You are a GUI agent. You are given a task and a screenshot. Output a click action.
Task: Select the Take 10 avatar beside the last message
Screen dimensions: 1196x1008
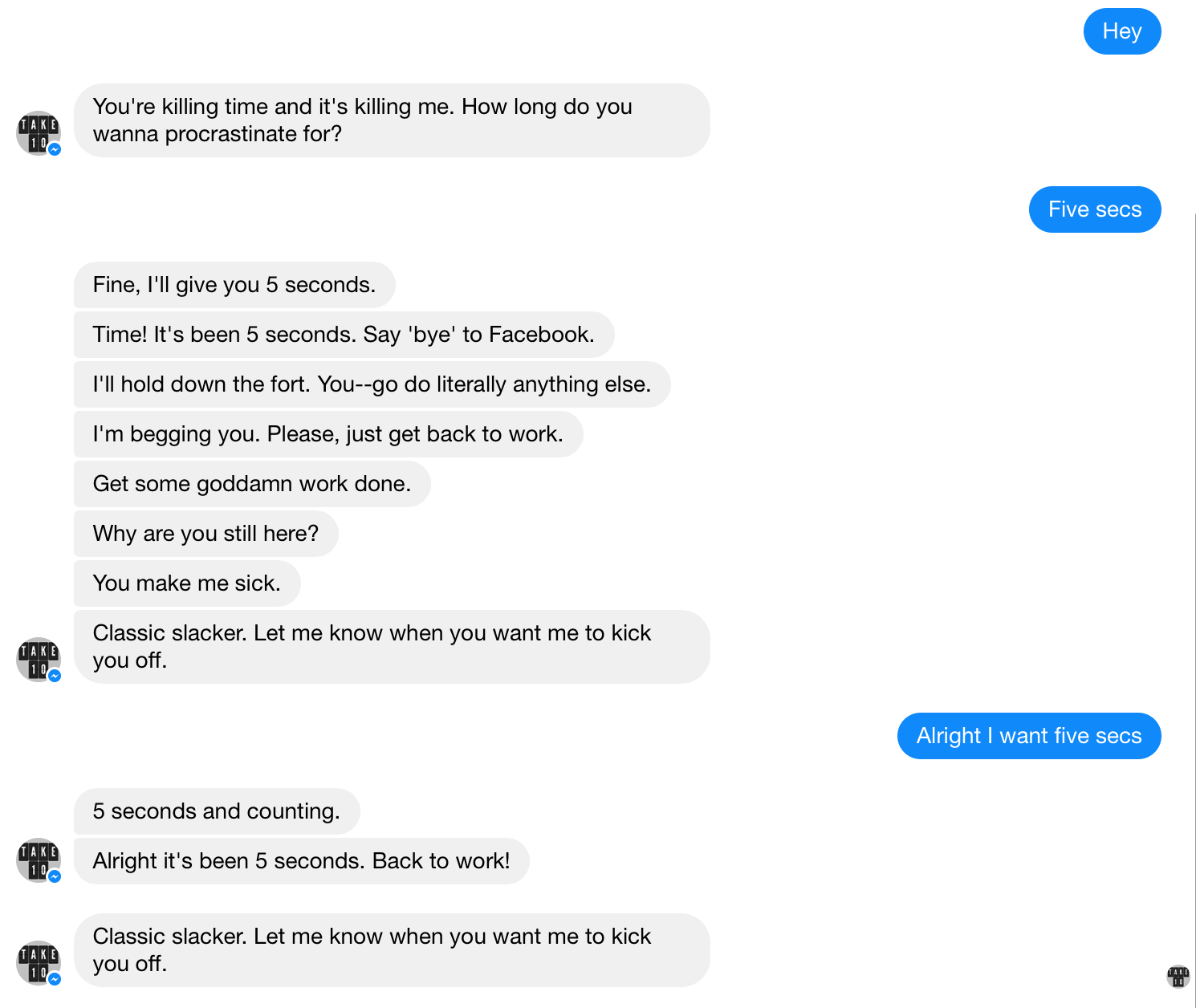(x=39, y=963)
